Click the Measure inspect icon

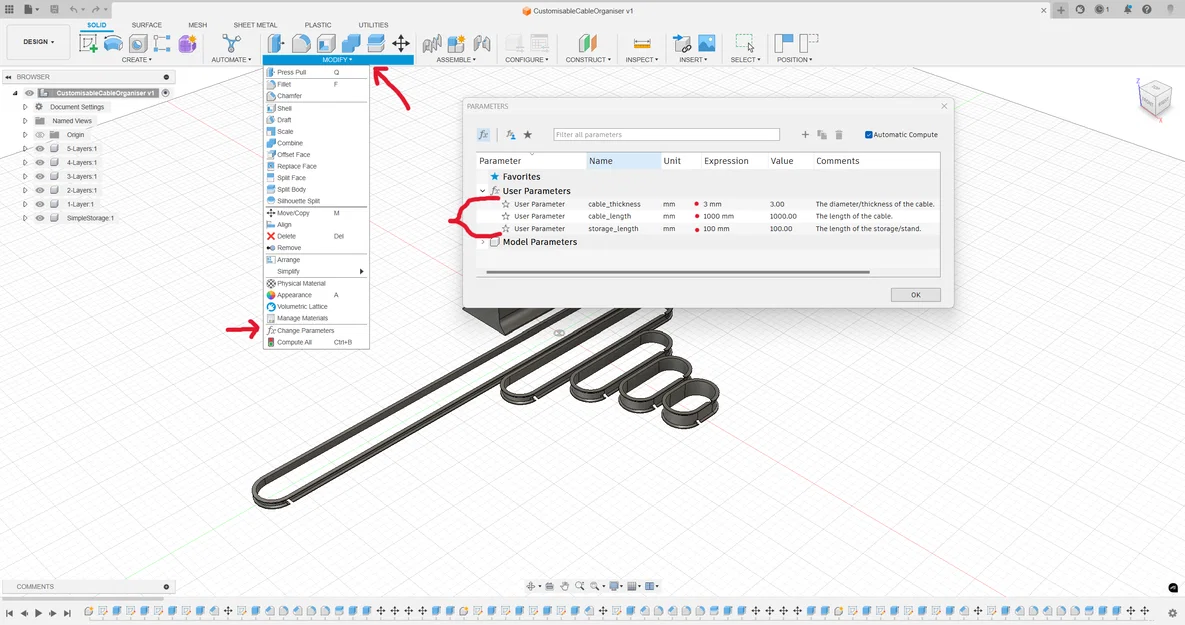point(642,43)
